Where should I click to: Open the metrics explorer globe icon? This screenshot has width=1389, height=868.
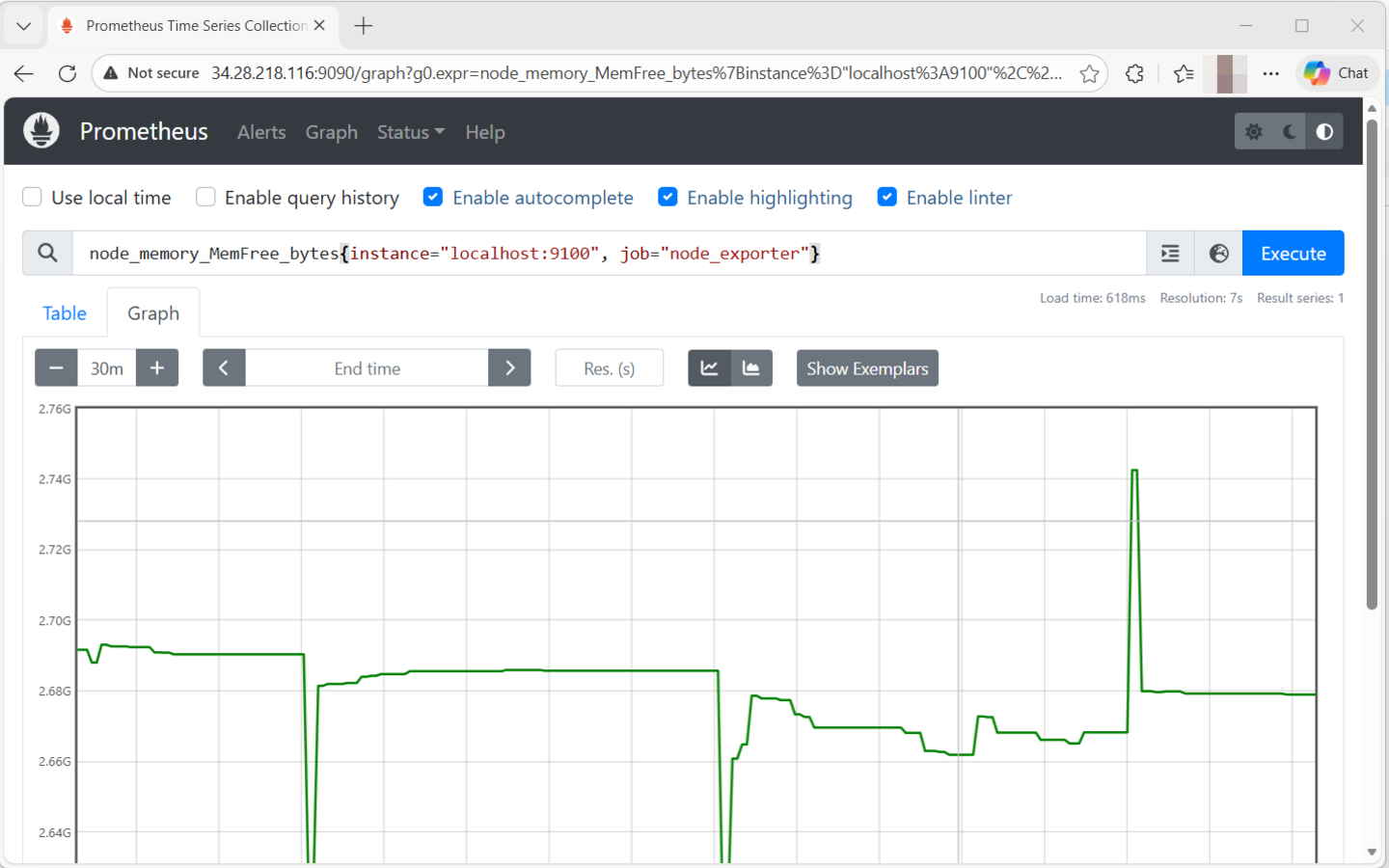(1218, 253)
